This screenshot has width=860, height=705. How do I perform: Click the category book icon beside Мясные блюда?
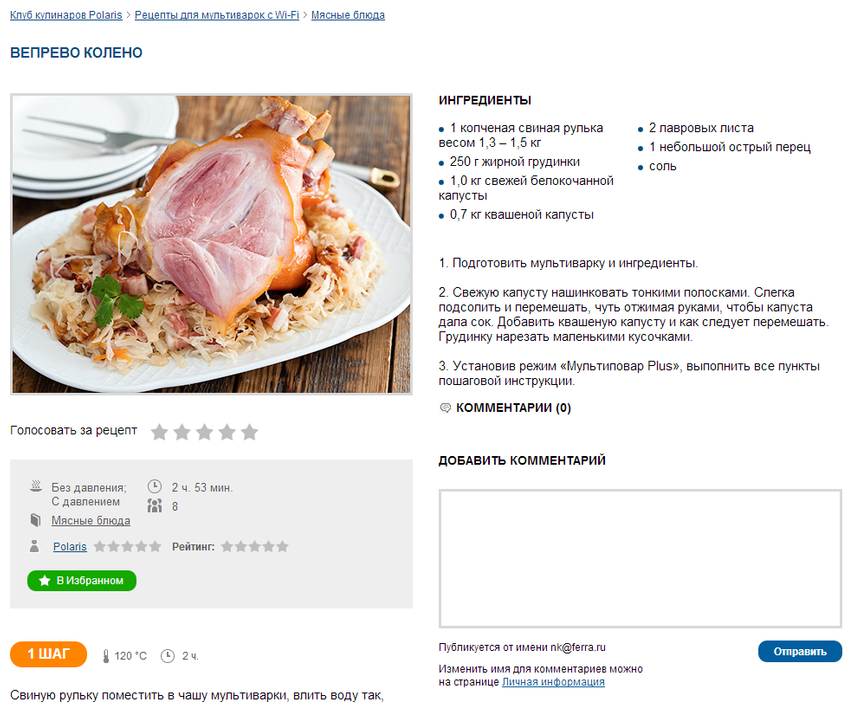coord(36,520)
